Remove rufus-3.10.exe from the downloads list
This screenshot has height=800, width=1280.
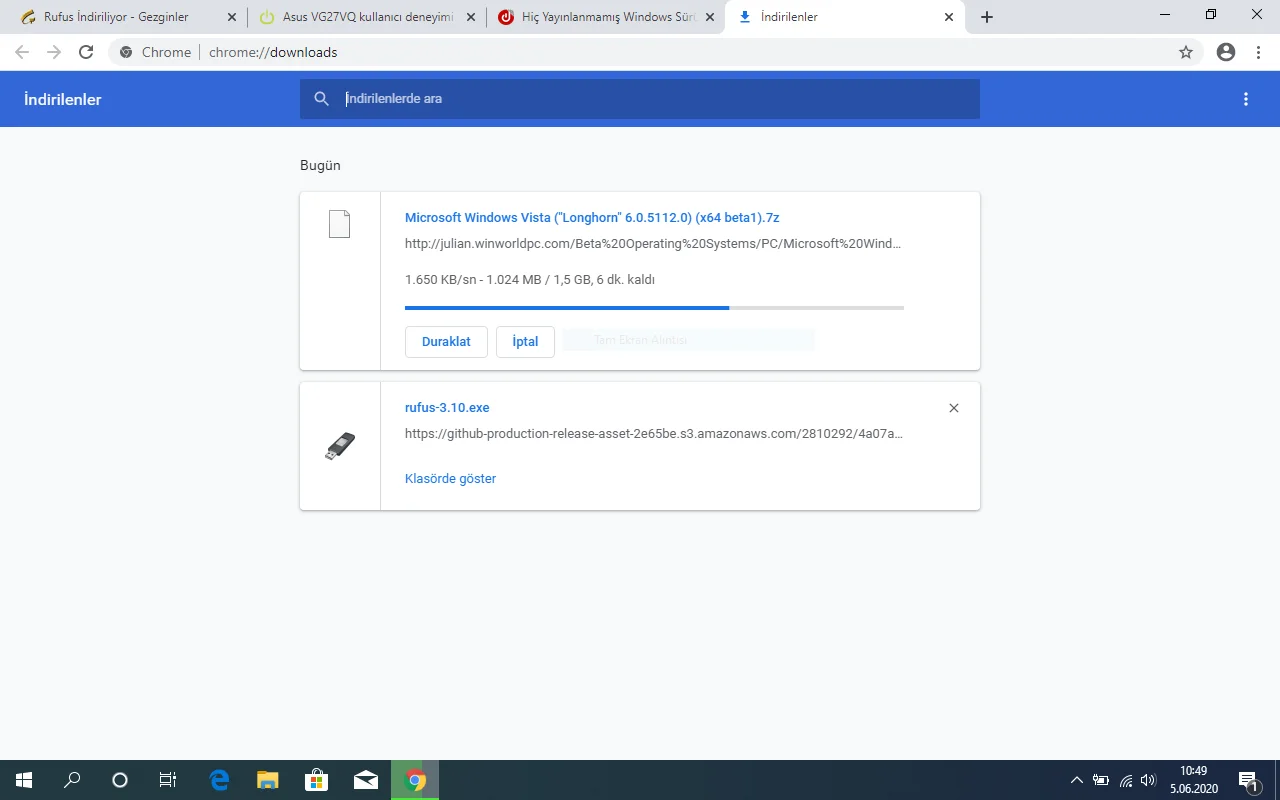(954, 408)
